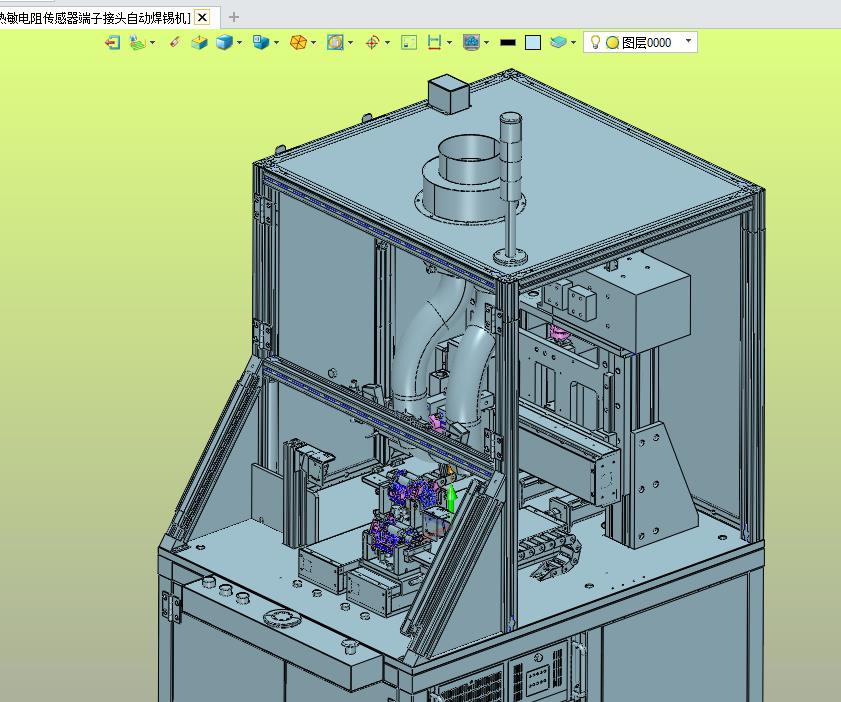Expand the red crosshair icon dropdown arrow
The image size is (841, 702).
tap(387, 42)
